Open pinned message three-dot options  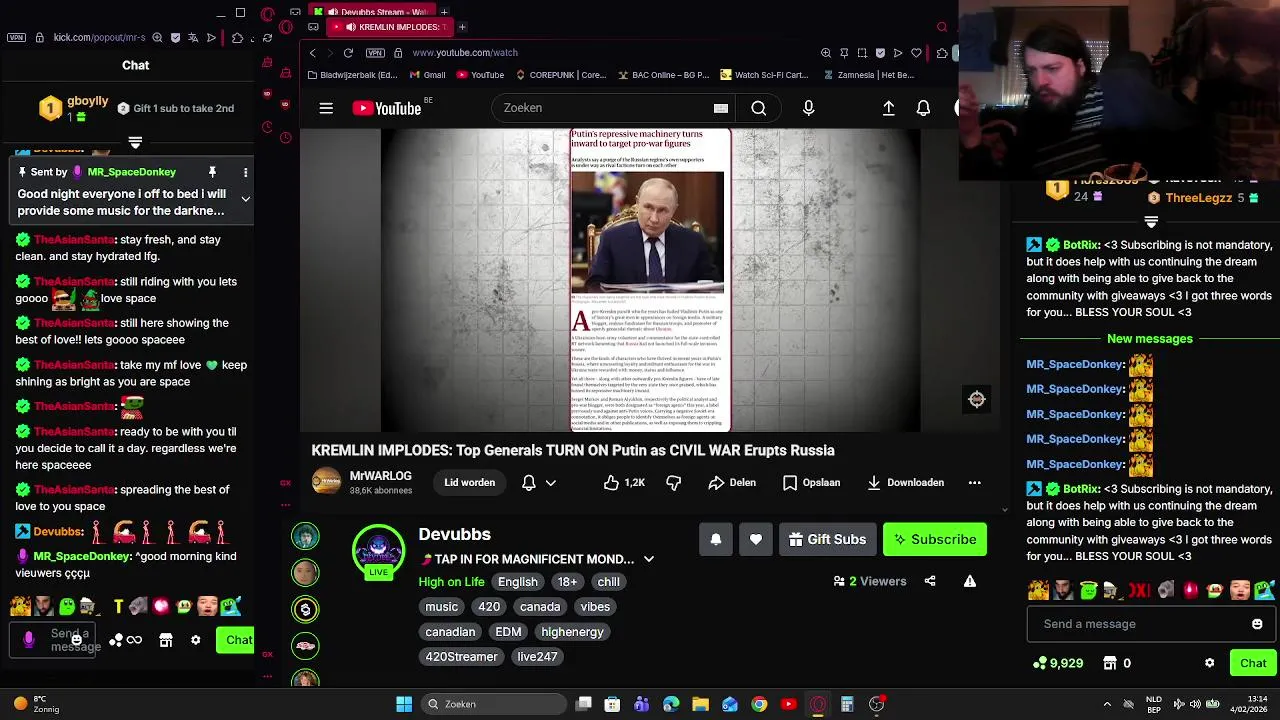(x=245, y=172)
